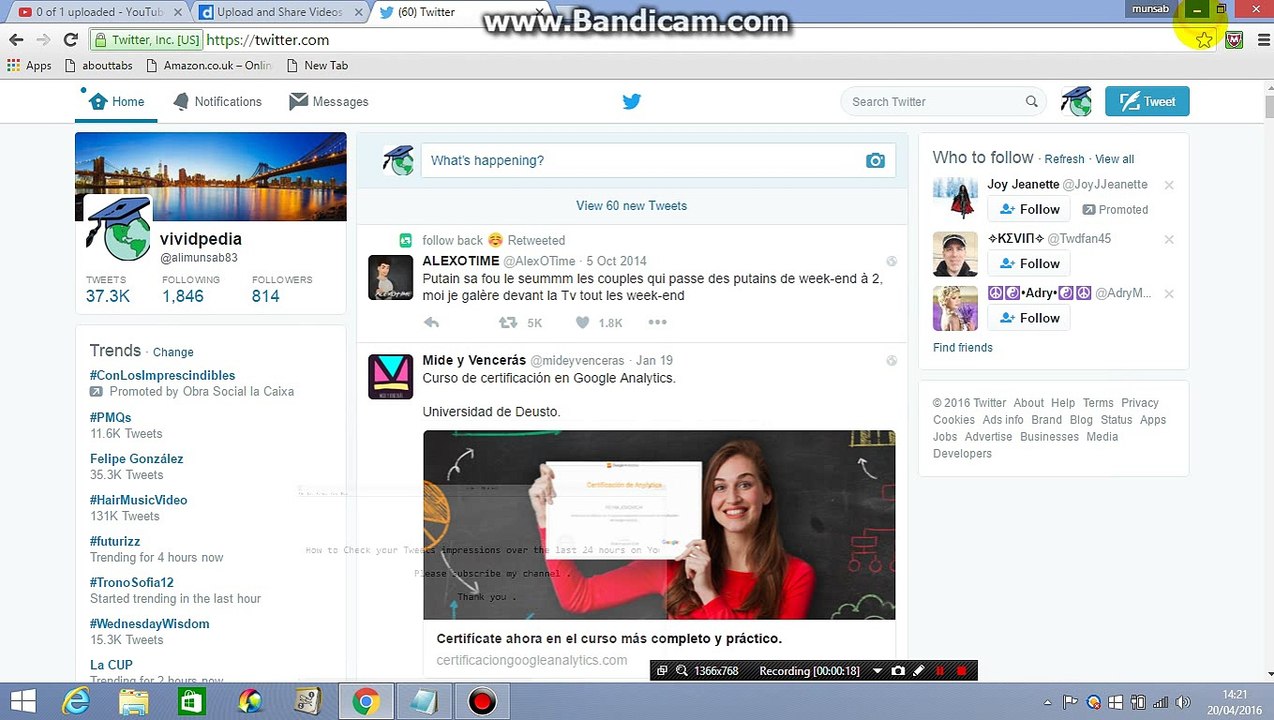The image size is (1274, 720).
Task: Open the Notifications tab
Action: [217, 102]
